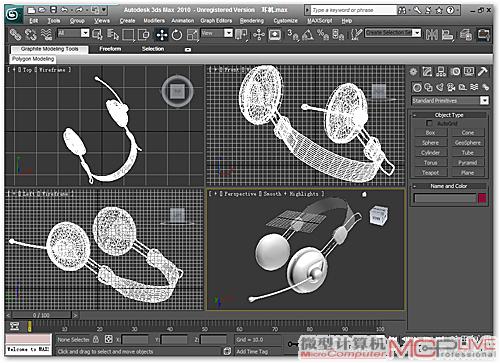Choose the Rectangular Selection Region tool
This screenshot has height=363, width=500.
coord(128,34)
